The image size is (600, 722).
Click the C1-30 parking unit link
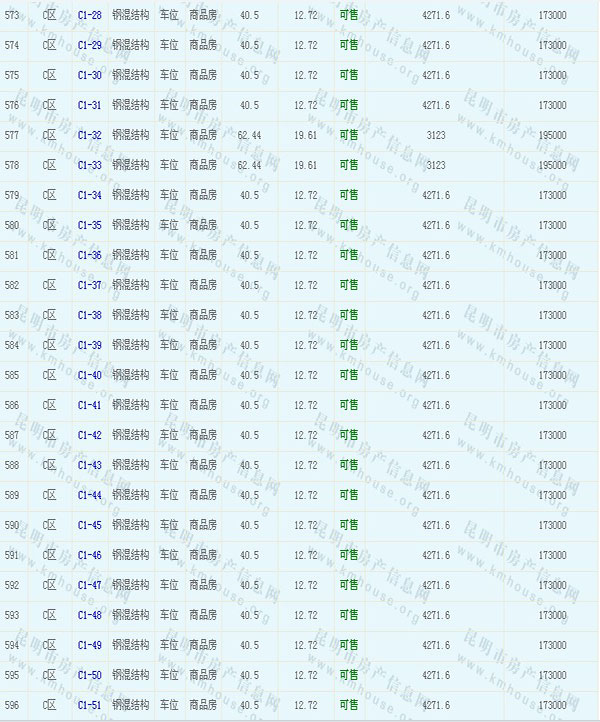[x=89, y=75]
